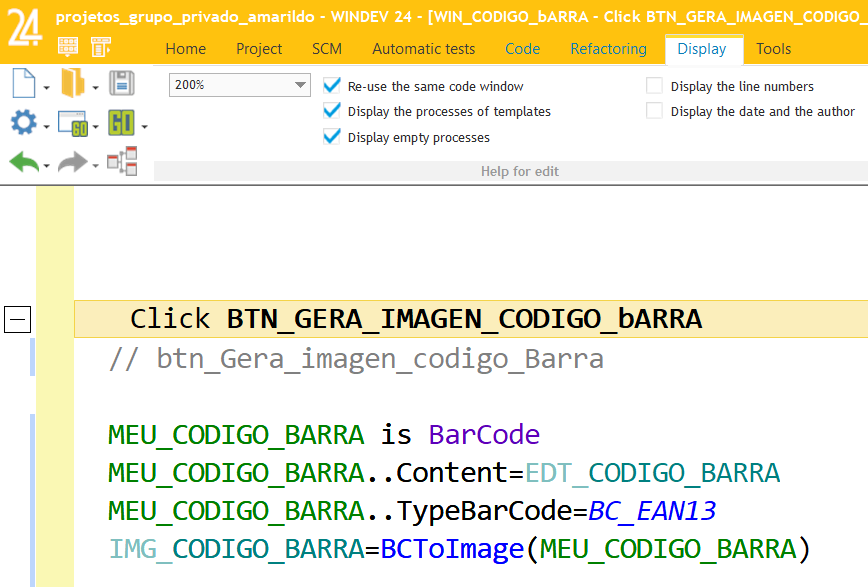Image resolution: width=868 pixels, height=587 pixels.
Task: Enable Display the date and the author
Action: pyautogui.click(x=654, y=111)
